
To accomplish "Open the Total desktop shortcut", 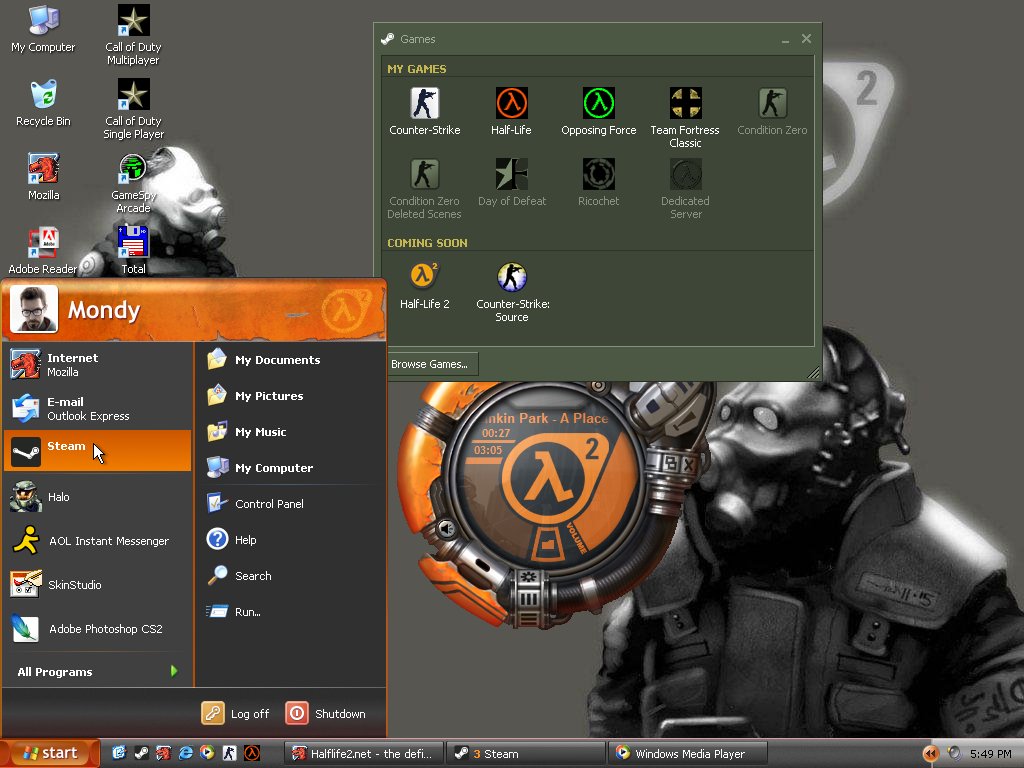I will (133, 250).
